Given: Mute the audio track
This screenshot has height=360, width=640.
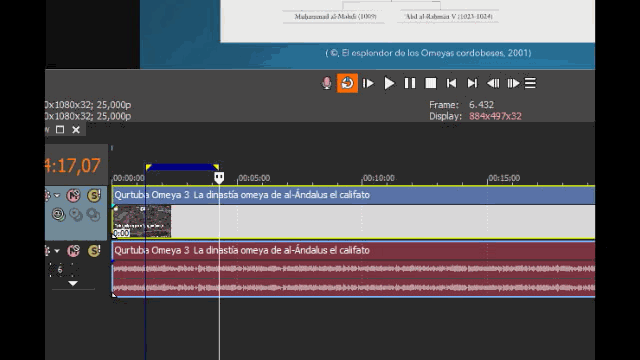Looking at the screenshot, I should (x=73, y=251).
